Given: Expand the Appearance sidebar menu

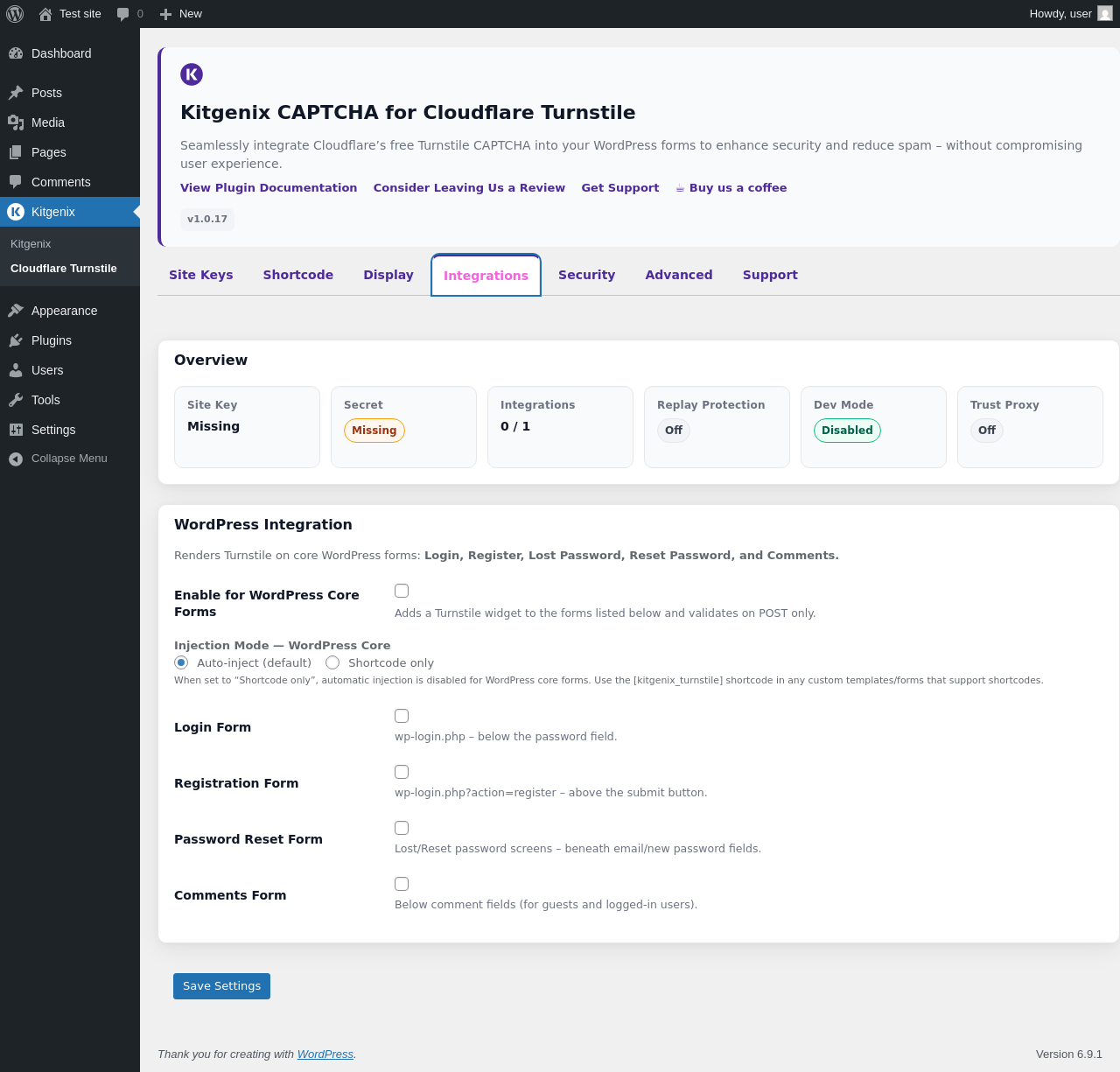Looking at the screenshot, I should tap(64, 311).
